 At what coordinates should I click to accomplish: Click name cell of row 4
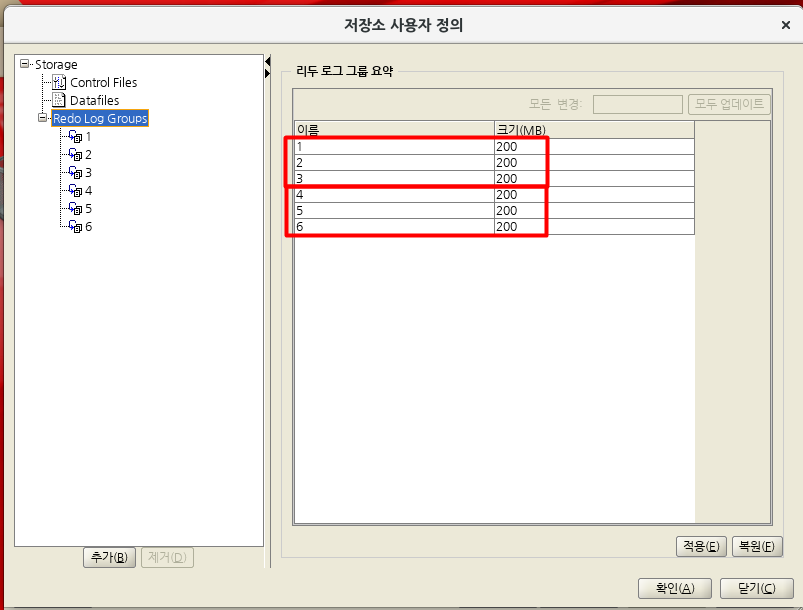pos(394,194)
